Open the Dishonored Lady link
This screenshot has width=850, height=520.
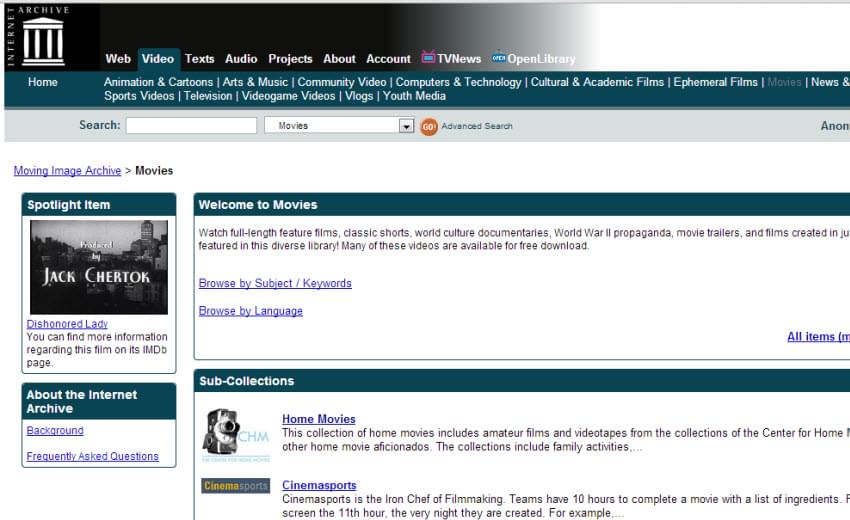(67, 324)
